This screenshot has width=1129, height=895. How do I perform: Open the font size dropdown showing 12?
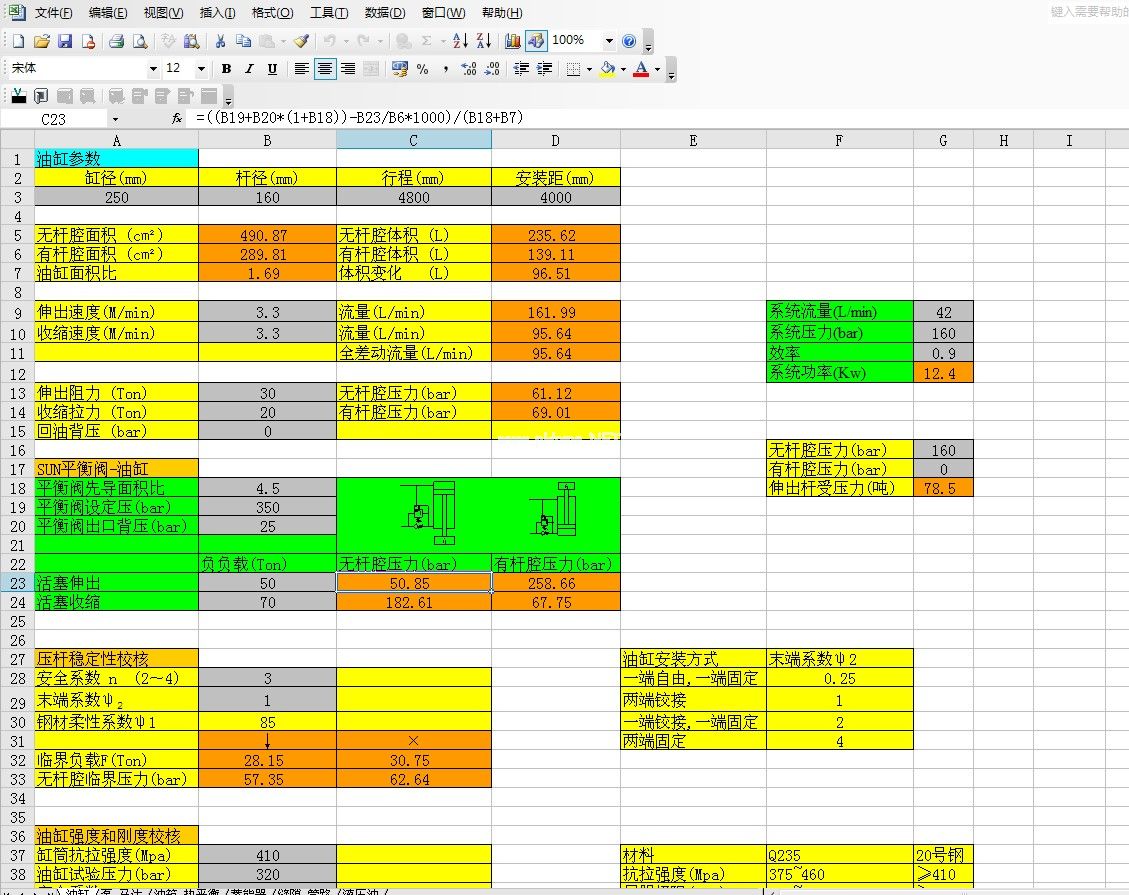click(201, 68)
